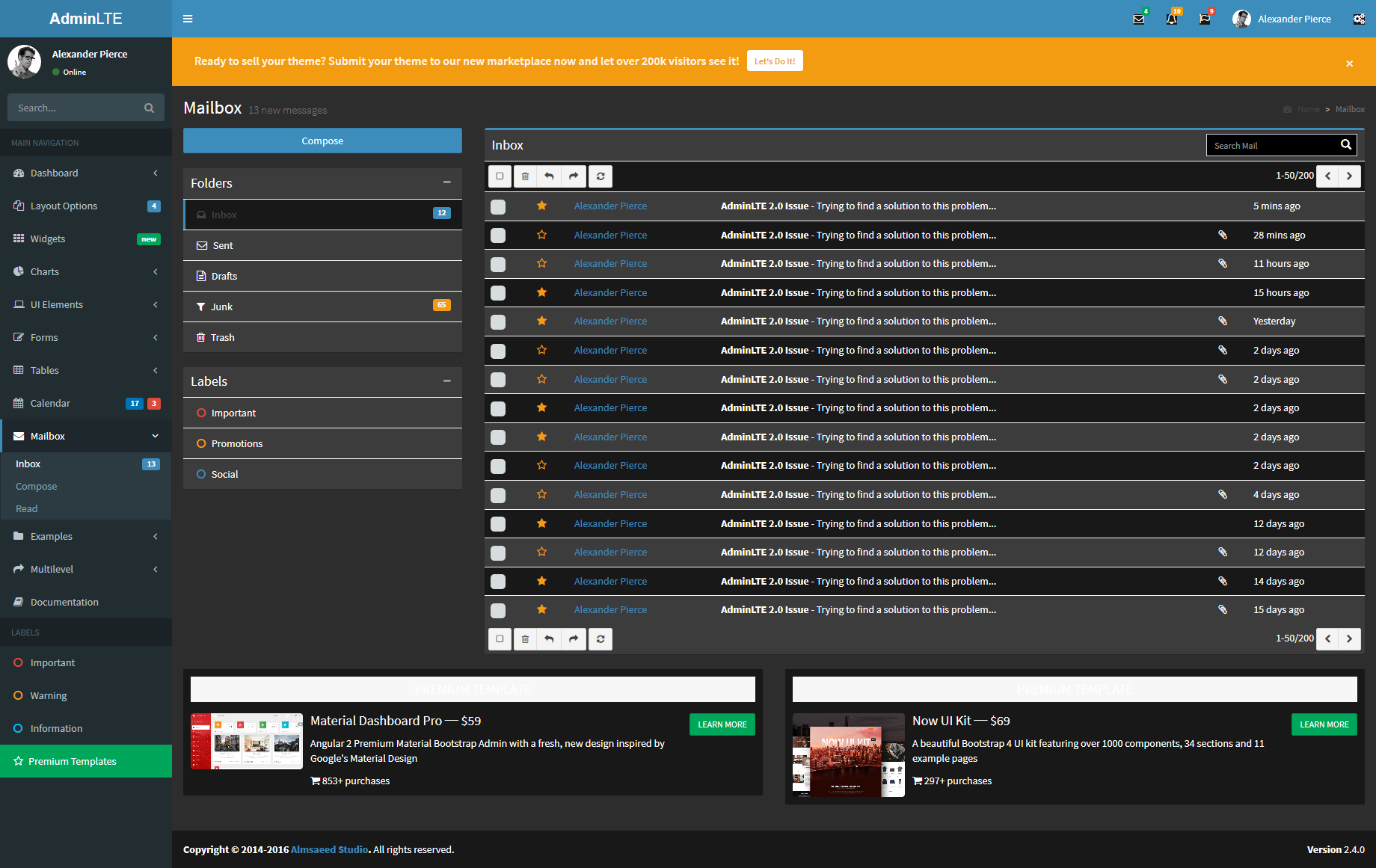Click the Let's Do It! button

(775, 61)
